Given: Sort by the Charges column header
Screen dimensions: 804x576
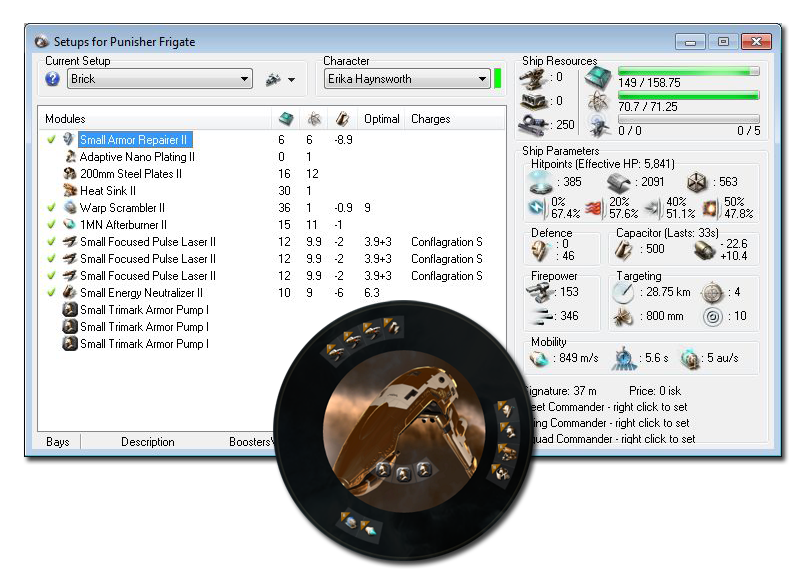Looking at the screenshot, I should click(x=430, y=119).
